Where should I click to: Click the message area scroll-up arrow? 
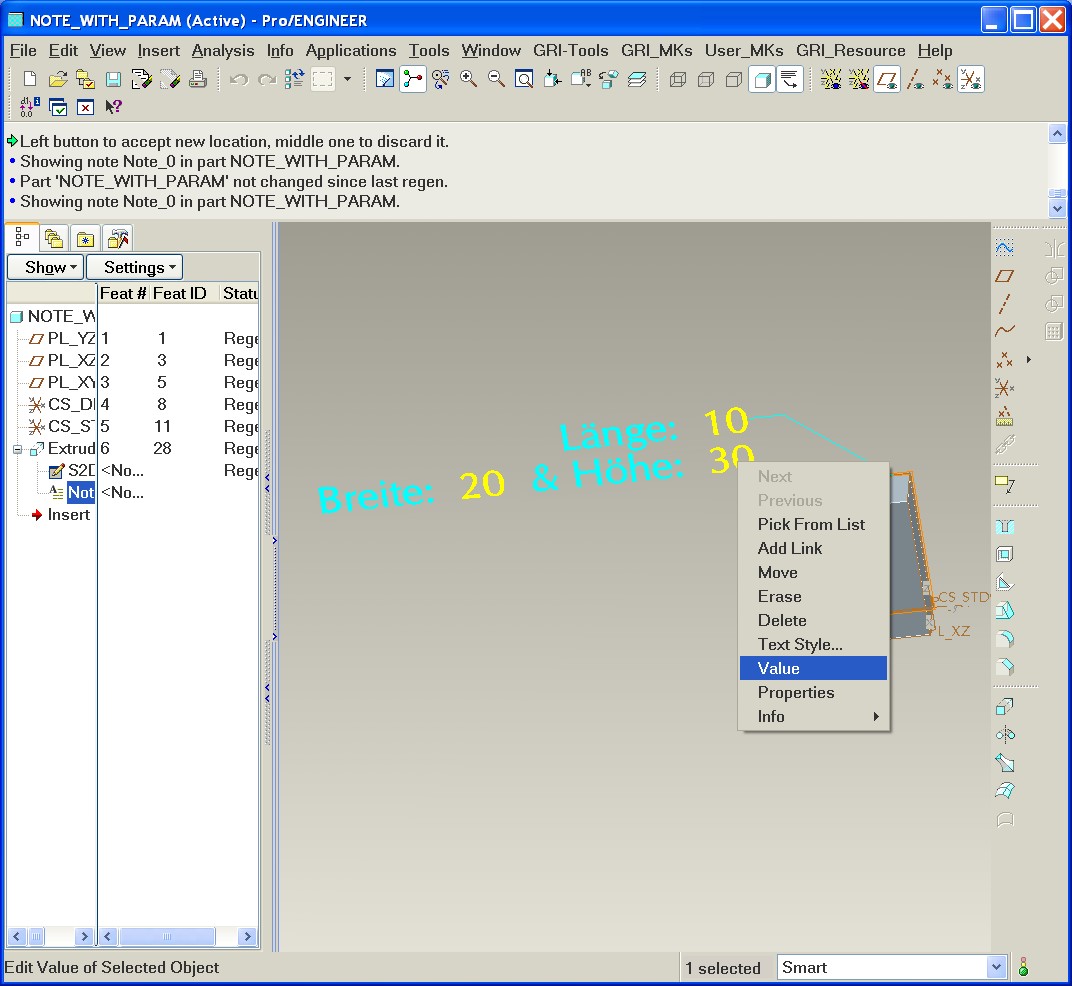(1057, 134)
